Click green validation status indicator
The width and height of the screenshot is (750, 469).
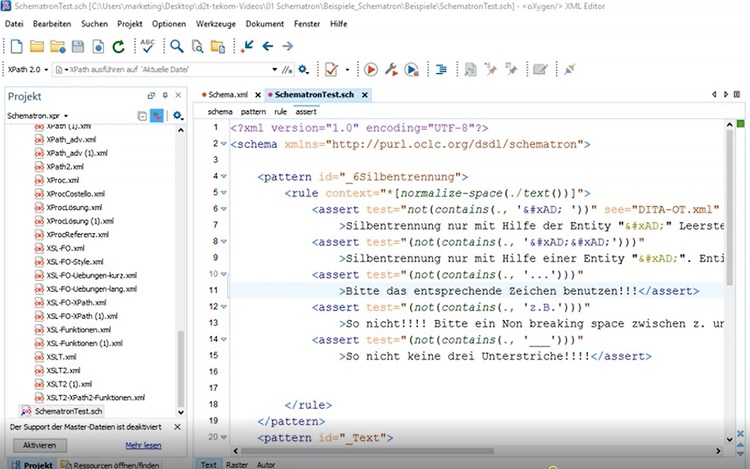click(740, 124)
